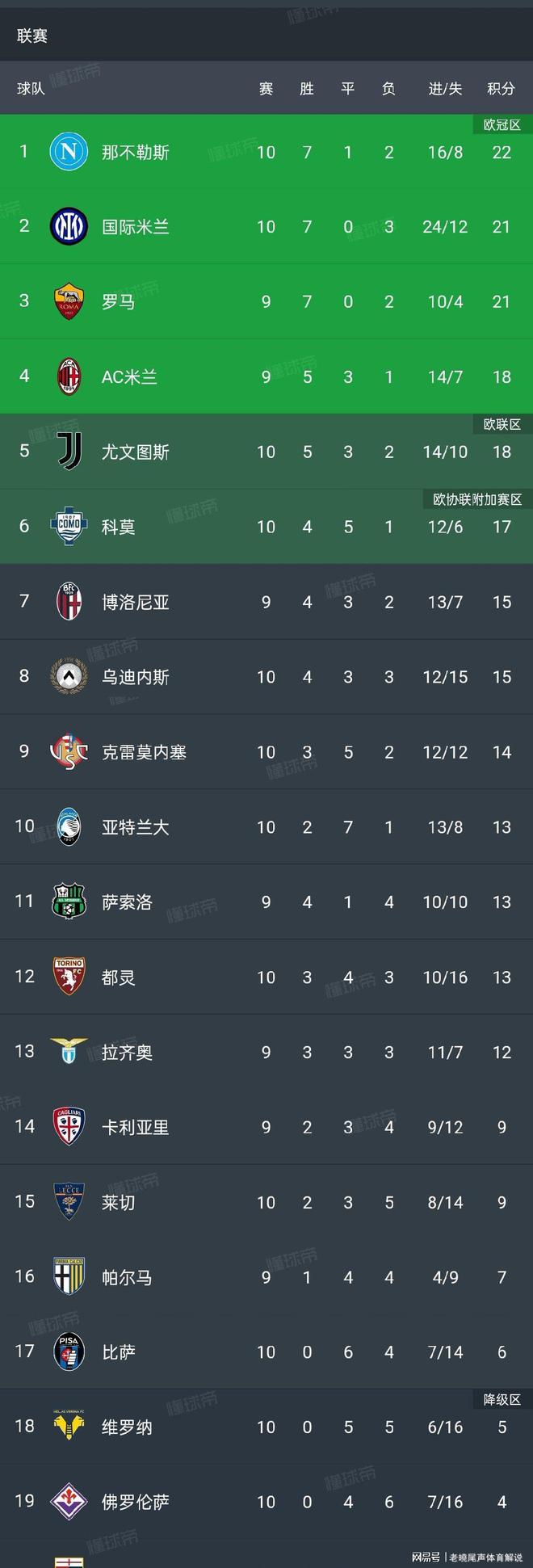Select the 欧协联附加赛区 zone label
Screen dimensions: 533x1568
(477, 499)
